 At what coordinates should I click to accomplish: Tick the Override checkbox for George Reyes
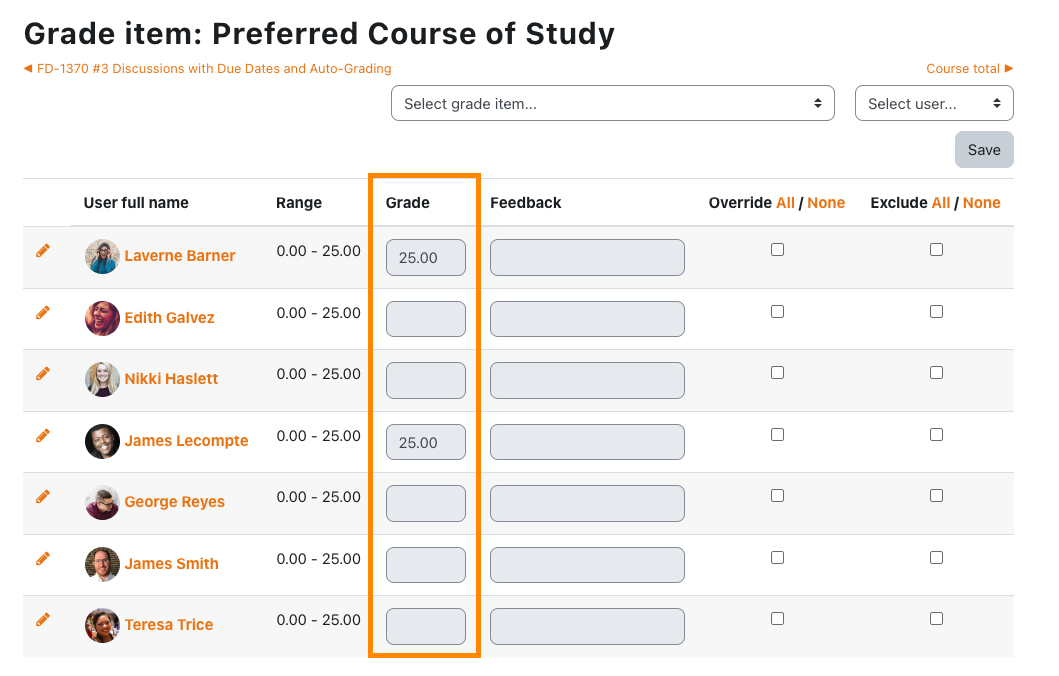point(777,496)
